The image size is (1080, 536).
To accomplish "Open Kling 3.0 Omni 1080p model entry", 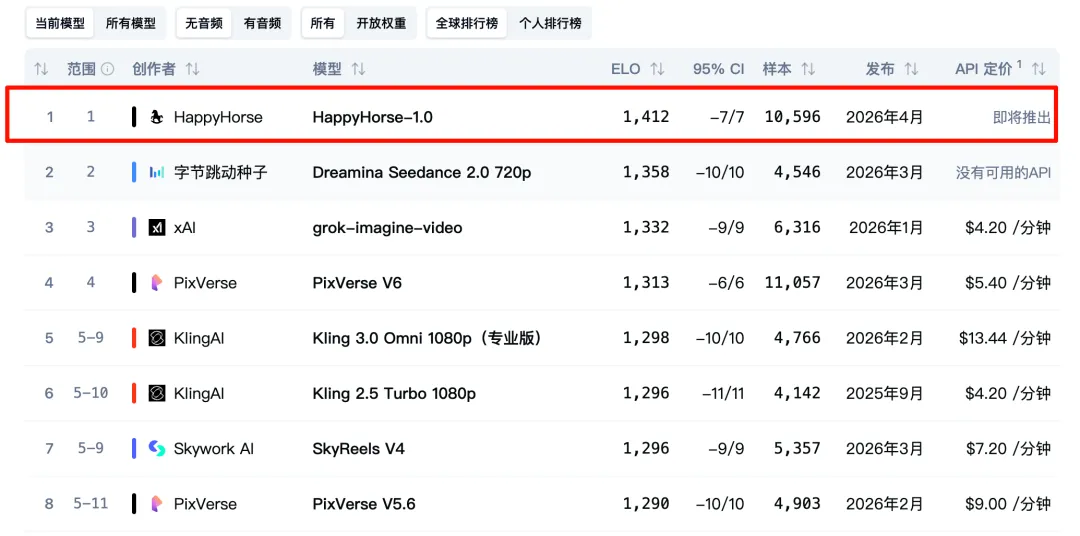I will pyautogui.click(x=426, y=338).
